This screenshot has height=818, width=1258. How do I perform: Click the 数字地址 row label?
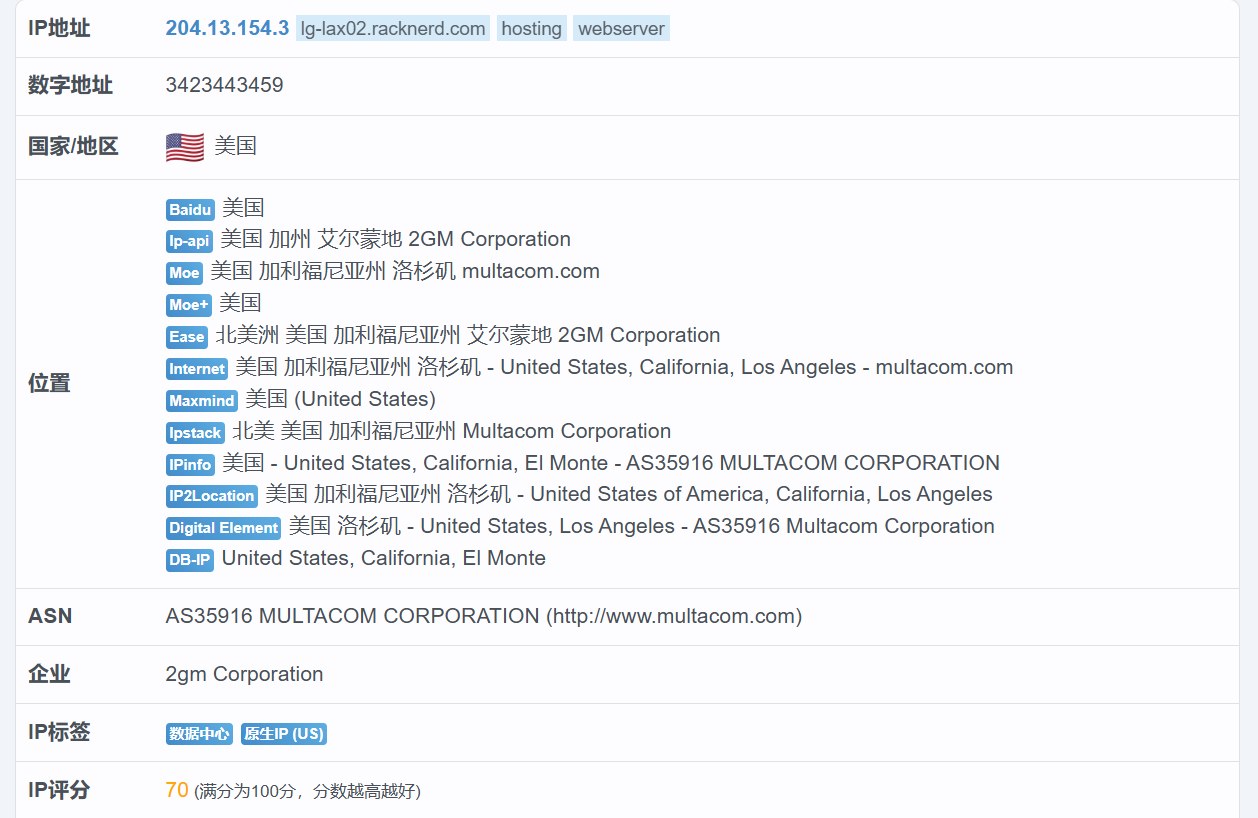pos(70,85)
